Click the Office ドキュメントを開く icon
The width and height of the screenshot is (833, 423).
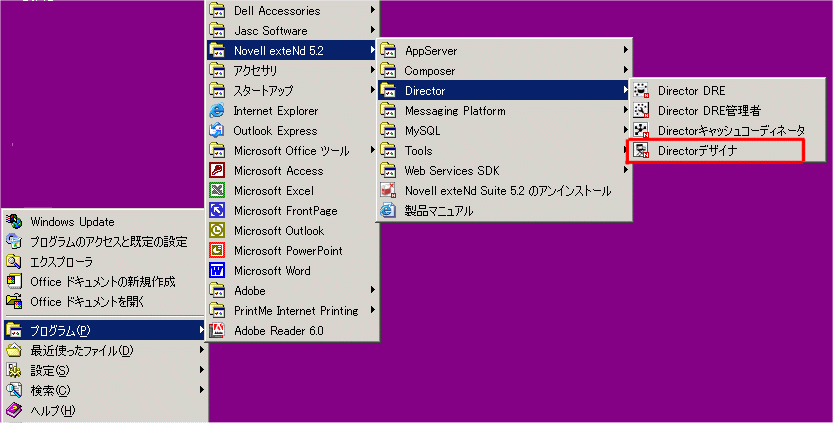tap(14, 301)
